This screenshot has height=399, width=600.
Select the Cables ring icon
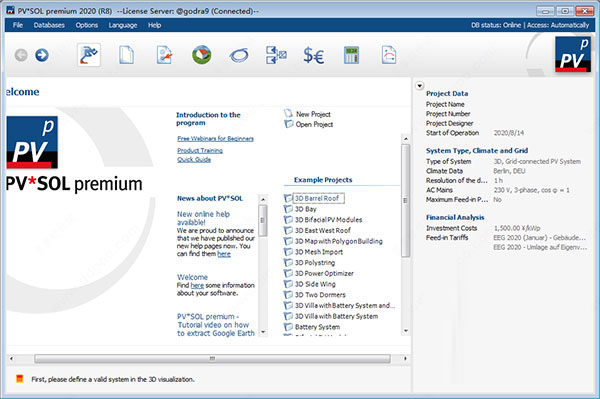point(239,55)
